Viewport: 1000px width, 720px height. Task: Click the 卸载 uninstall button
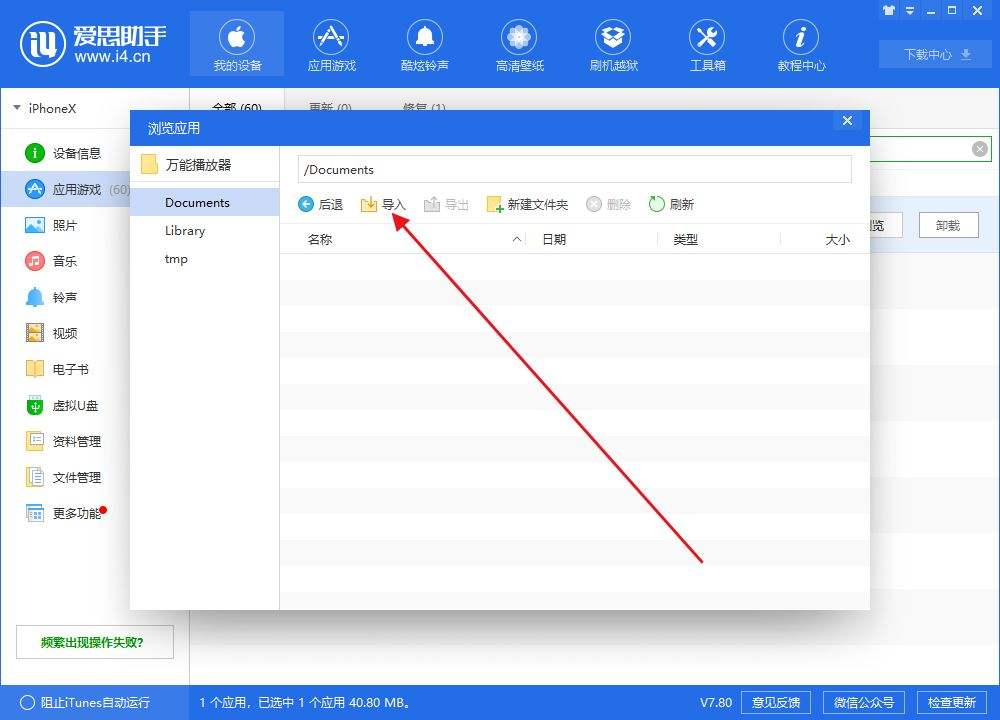pos(948,225)
